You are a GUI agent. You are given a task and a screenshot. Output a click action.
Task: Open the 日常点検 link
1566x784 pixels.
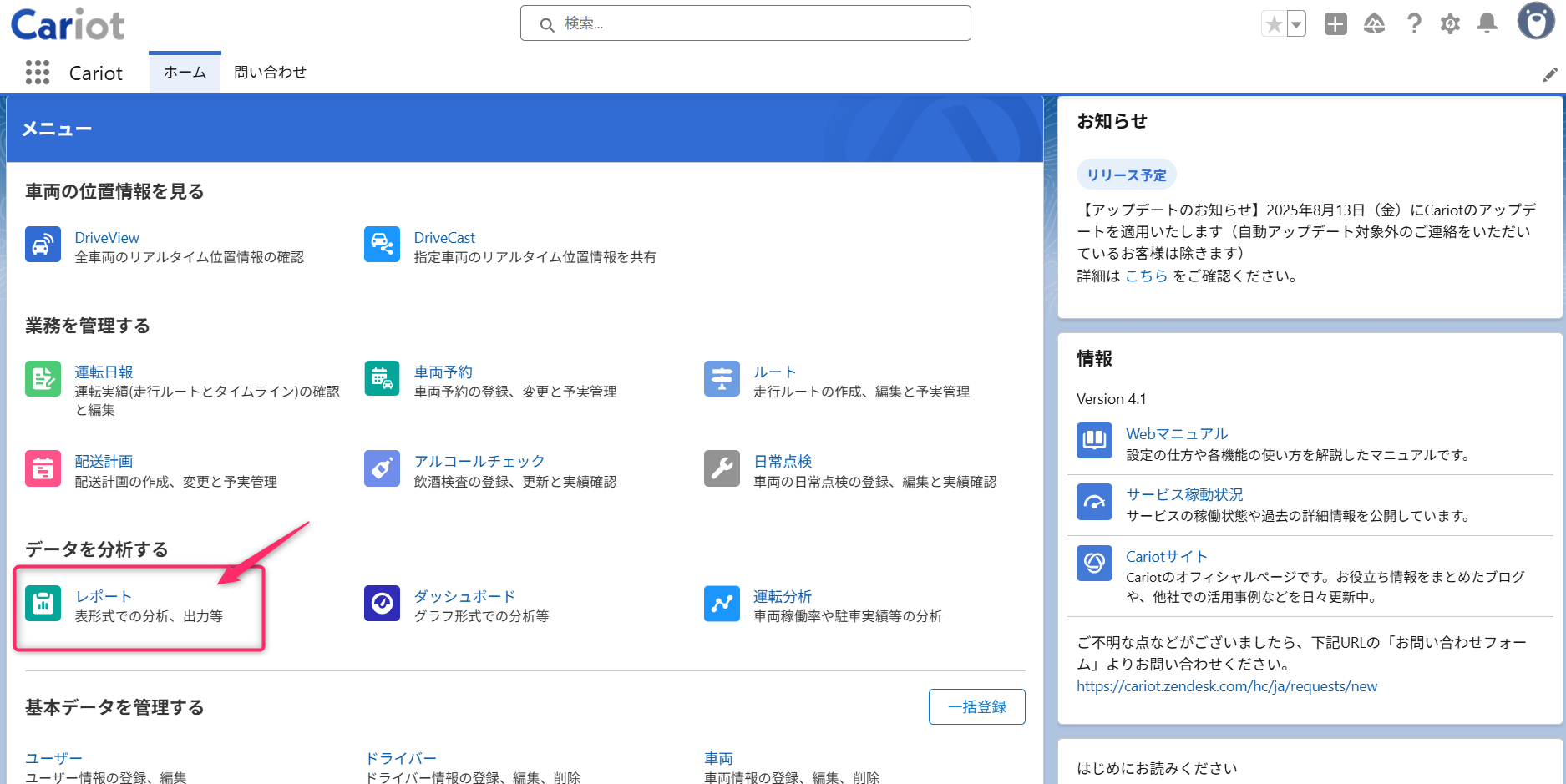pyautogui.click(x=783, y=462)
